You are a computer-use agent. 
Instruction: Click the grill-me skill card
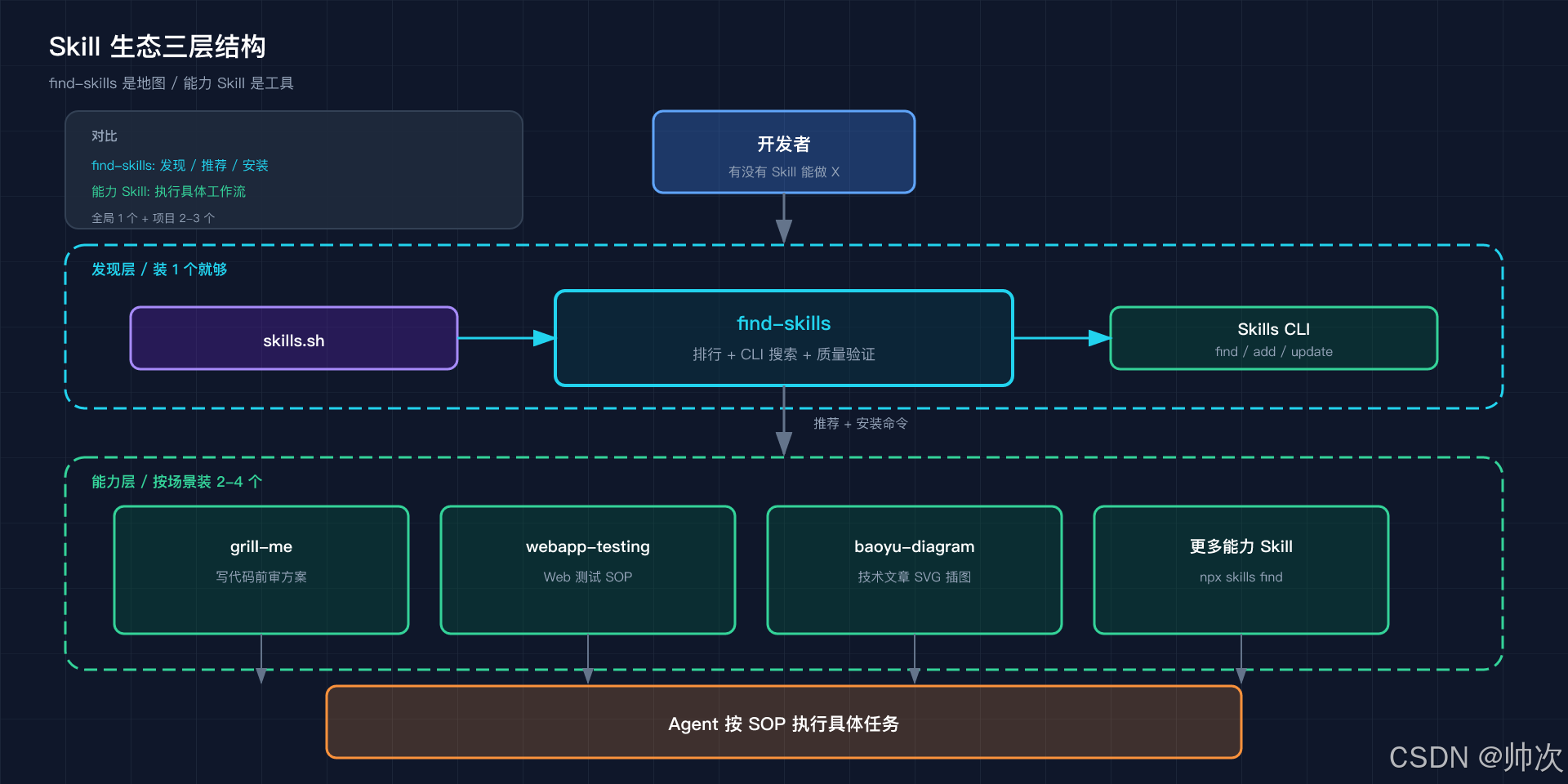(x=261, y=570)
